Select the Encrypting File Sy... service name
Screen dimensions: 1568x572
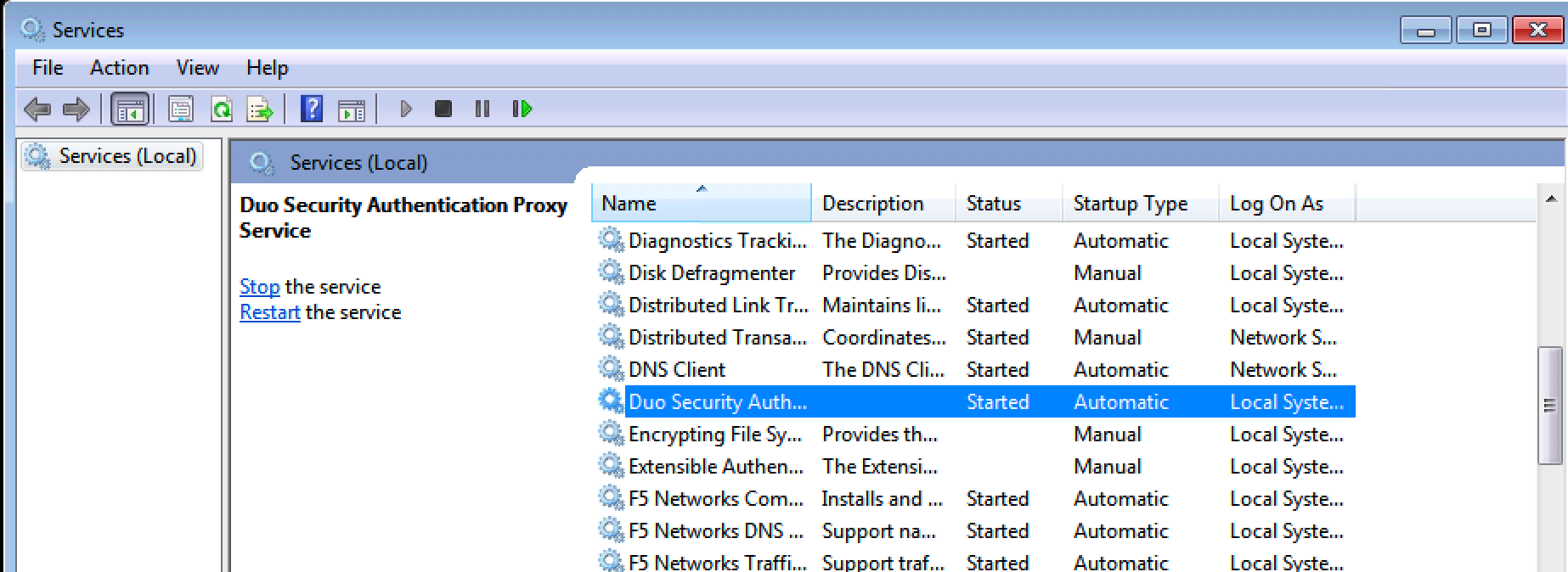pos(715,435)
